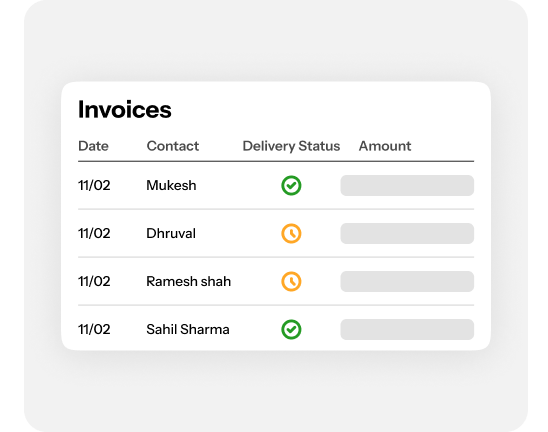Click the amount placeholder in Ramesh shah's row
The width and height of the screenshot is (548, 432).
click(407, 281)
